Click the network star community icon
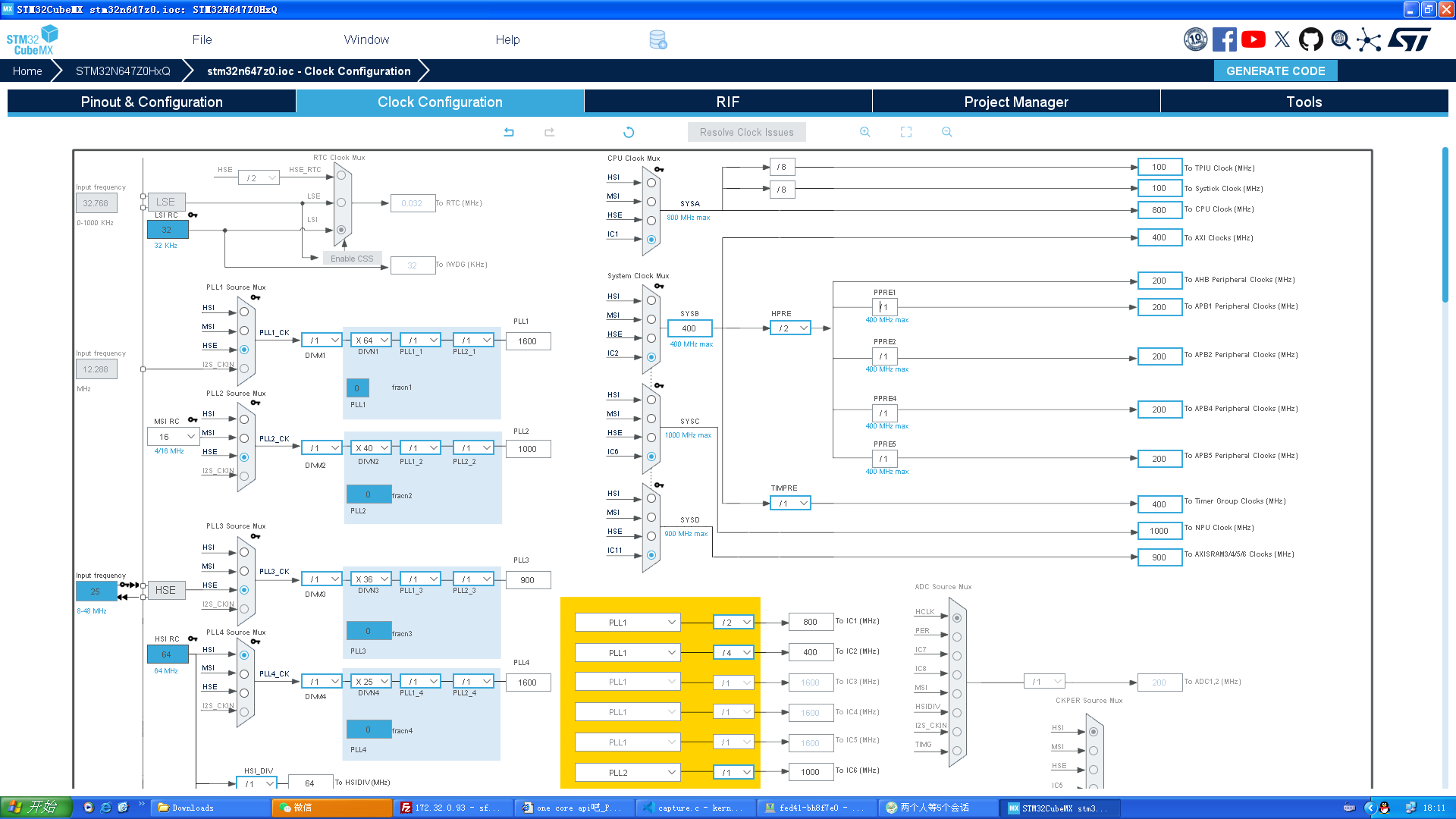Viewport: 1456px width, 819px height. [x=1369, y=39]
